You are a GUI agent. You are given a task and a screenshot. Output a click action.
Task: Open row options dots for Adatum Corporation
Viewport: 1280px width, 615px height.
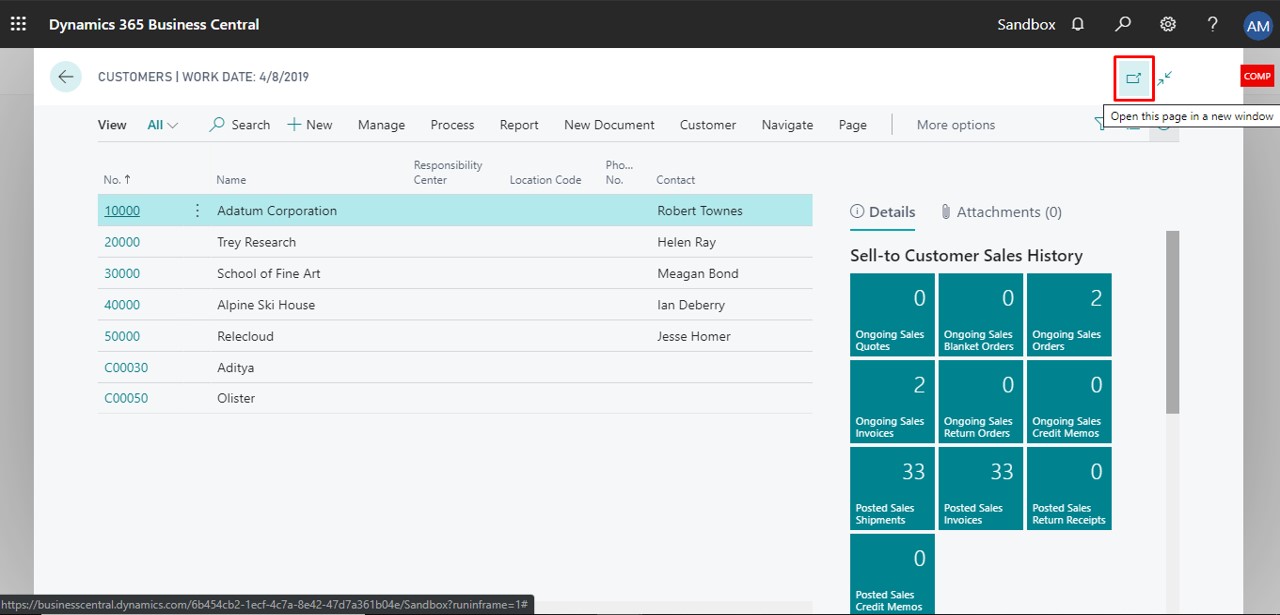tap(197, 211)
